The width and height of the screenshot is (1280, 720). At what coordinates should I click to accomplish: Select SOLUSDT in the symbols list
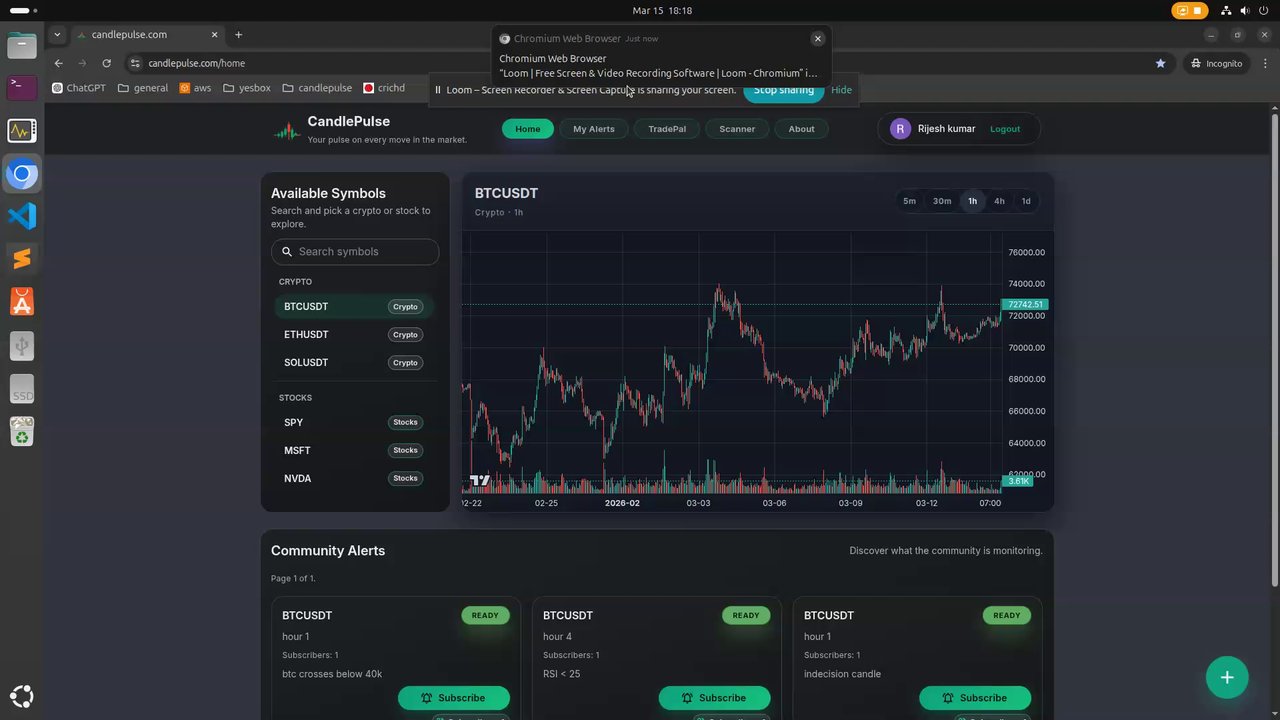355,363
